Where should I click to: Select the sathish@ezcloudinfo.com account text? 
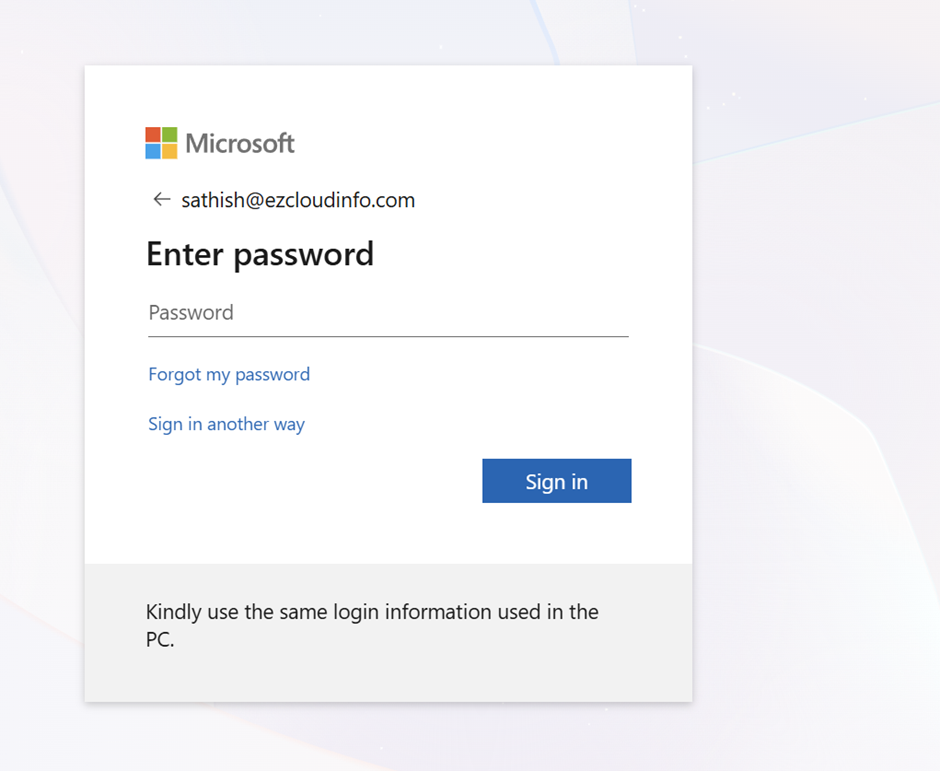tap(298, 200)
